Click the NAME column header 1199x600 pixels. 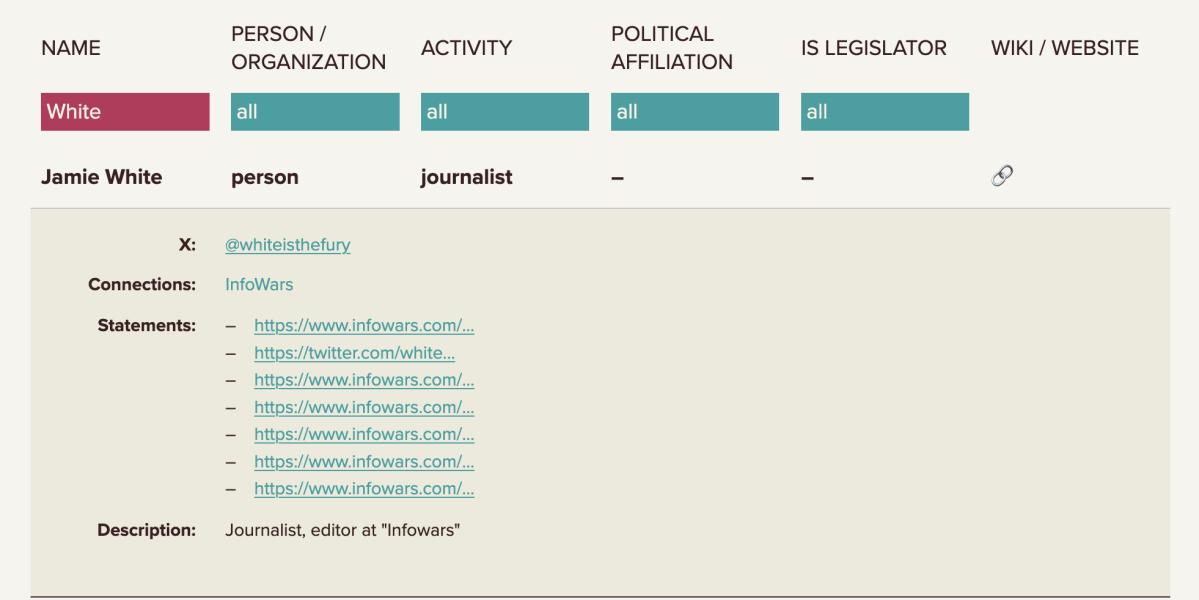point(71,48)
